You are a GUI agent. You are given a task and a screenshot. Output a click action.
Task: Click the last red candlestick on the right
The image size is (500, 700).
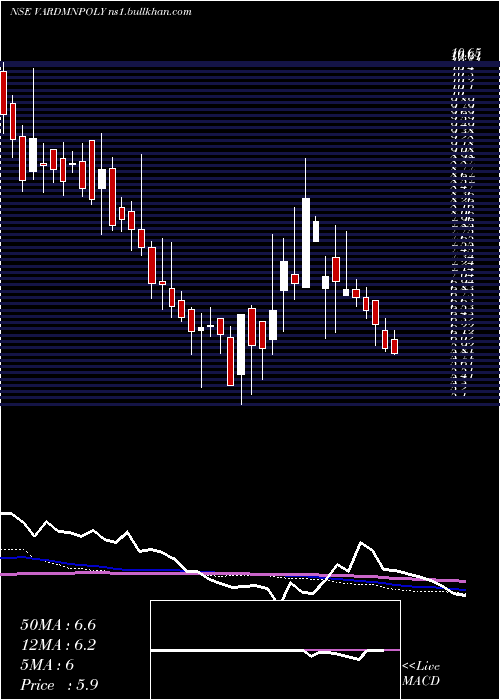pyautogui.click(x=394, y=346)
